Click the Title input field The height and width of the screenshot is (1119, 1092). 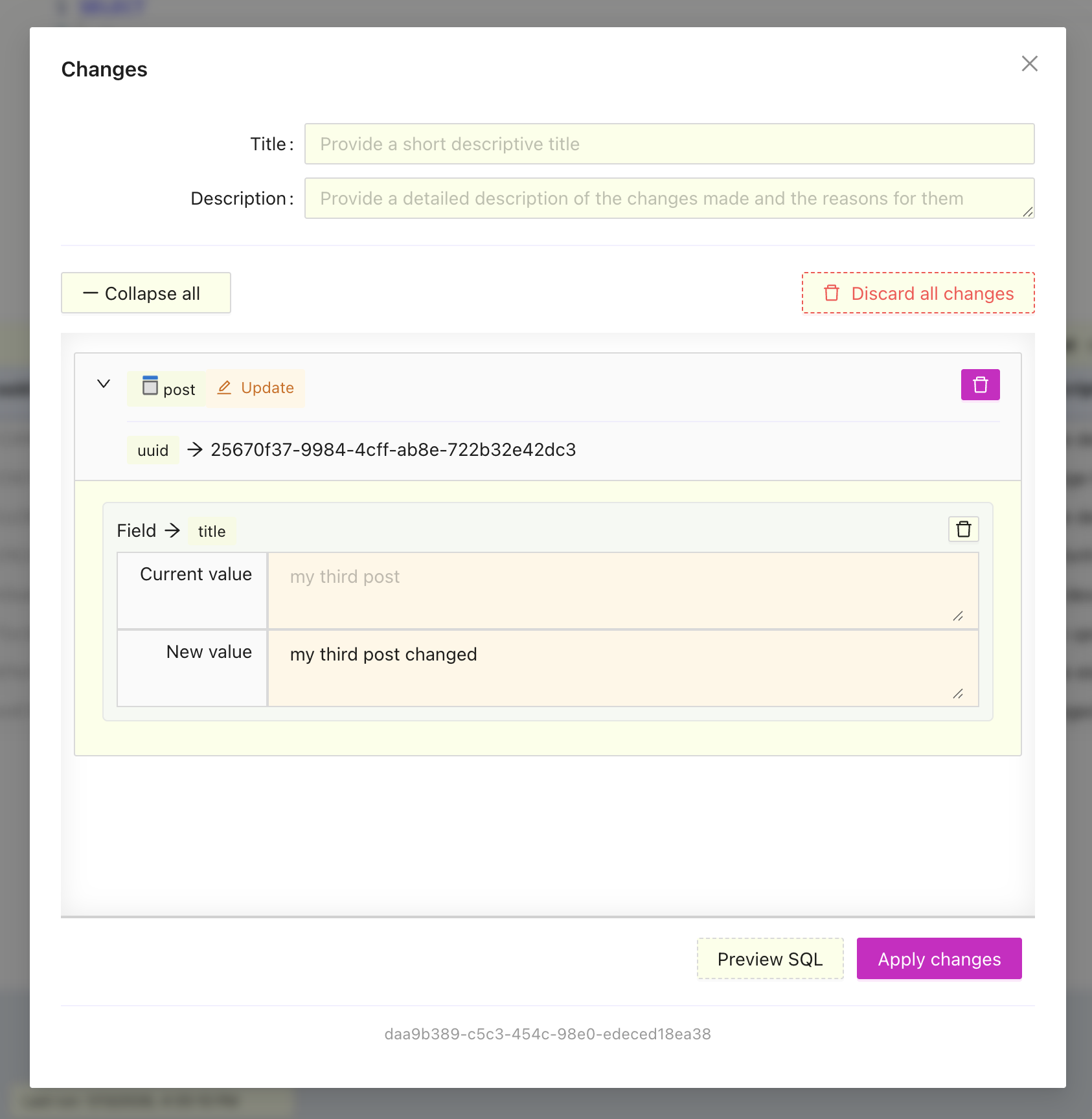coord(668,144)
